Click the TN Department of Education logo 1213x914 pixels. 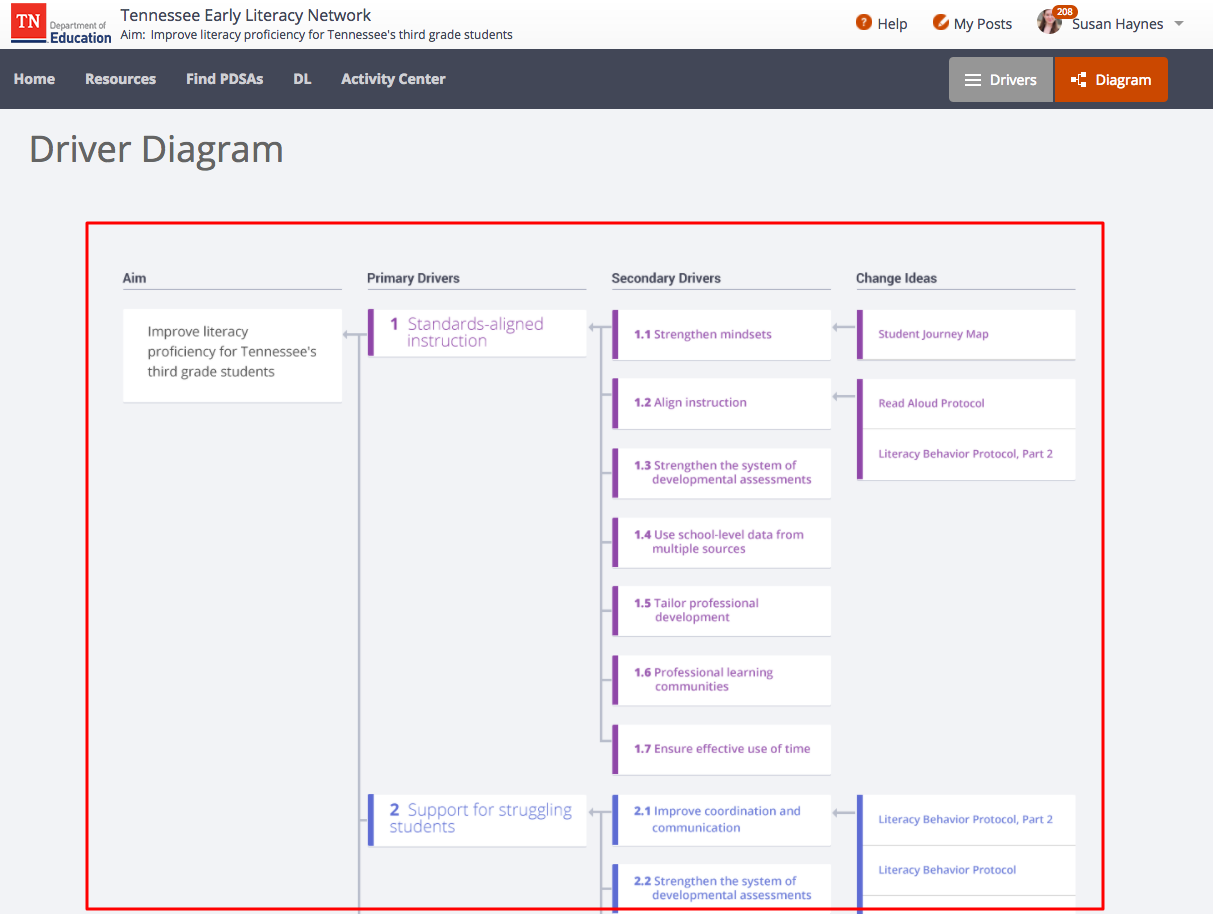(x=61, y=24)
